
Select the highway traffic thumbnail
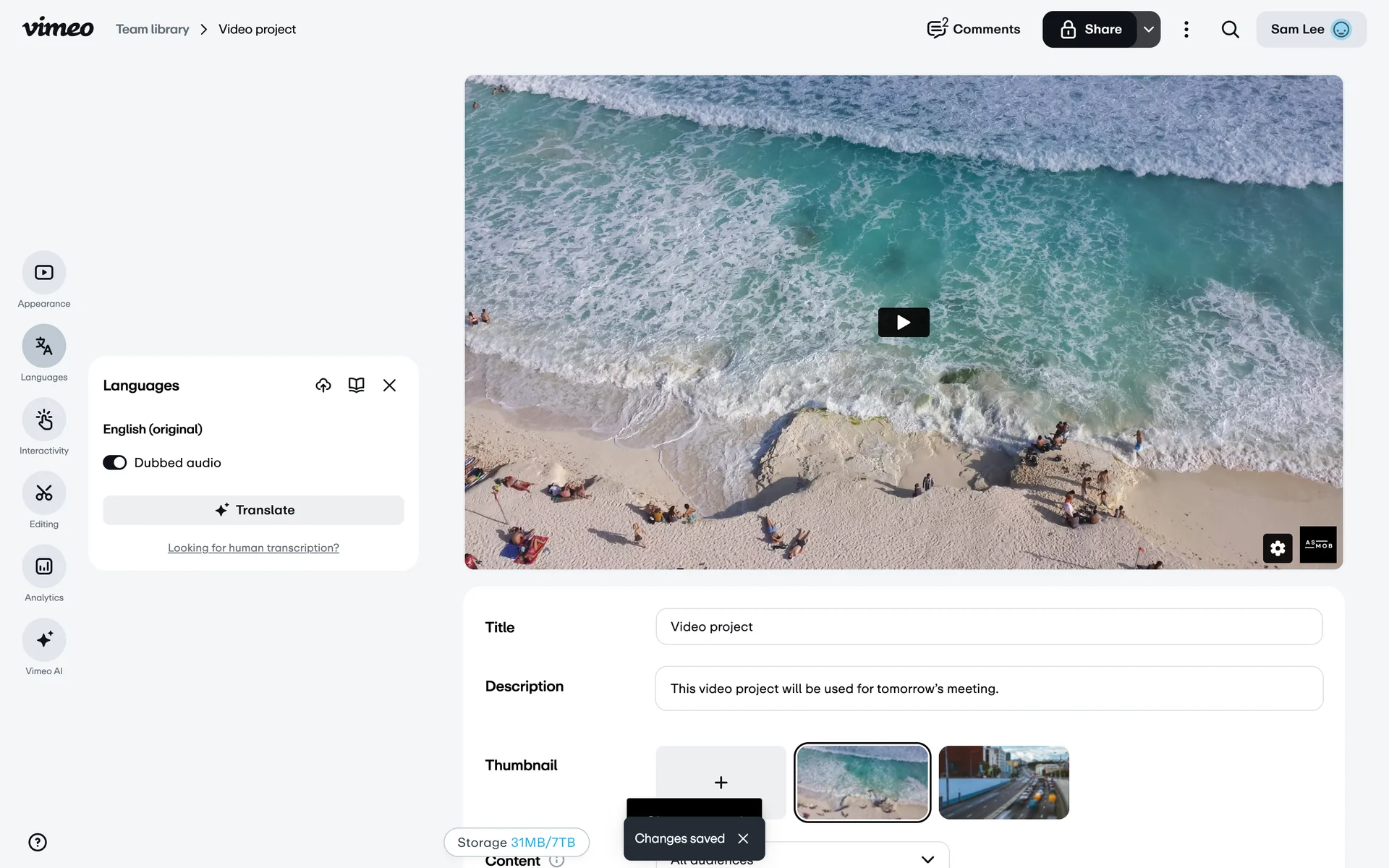click(x=1003, y=783)
